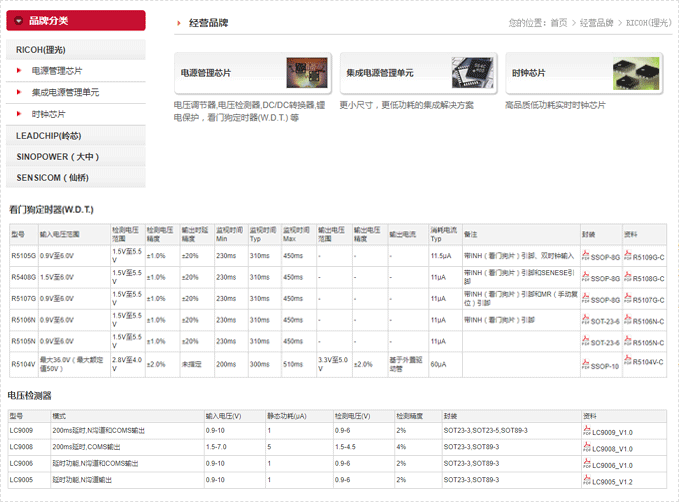Open the 电源管理芯片 card chip thumbnail

(307, 73)
